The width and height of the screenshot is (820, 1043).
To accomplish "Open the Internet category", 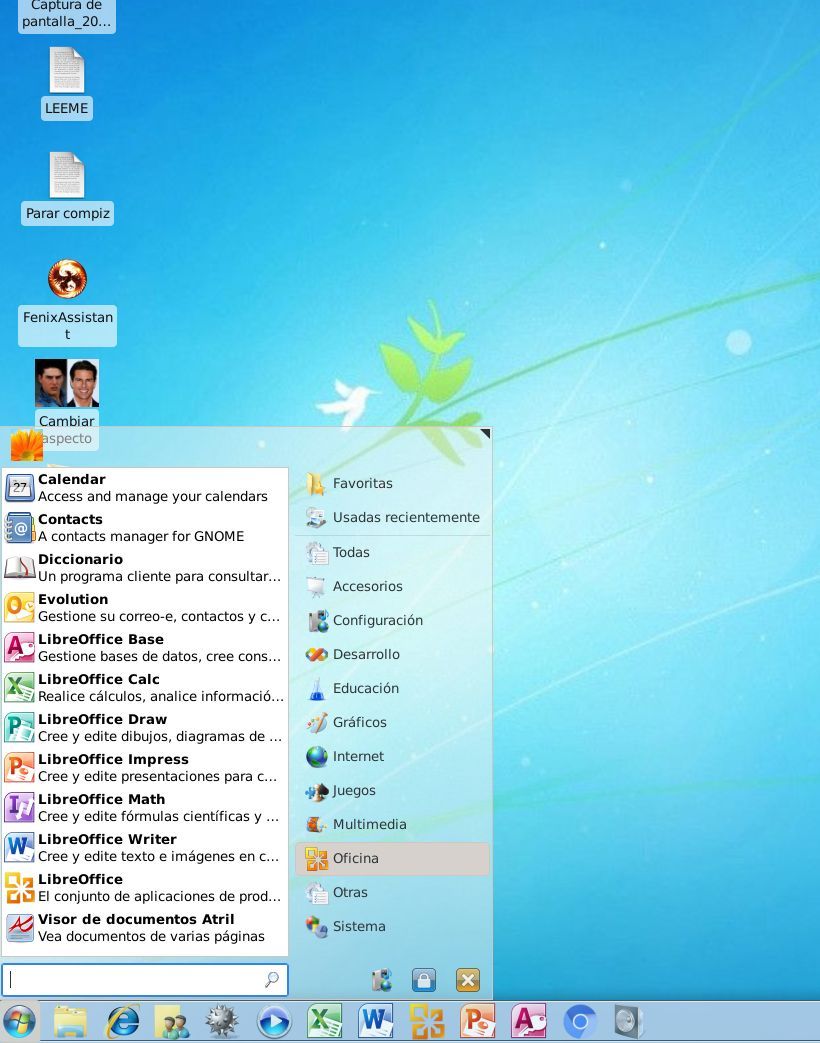I will click(x=392, y=756).
